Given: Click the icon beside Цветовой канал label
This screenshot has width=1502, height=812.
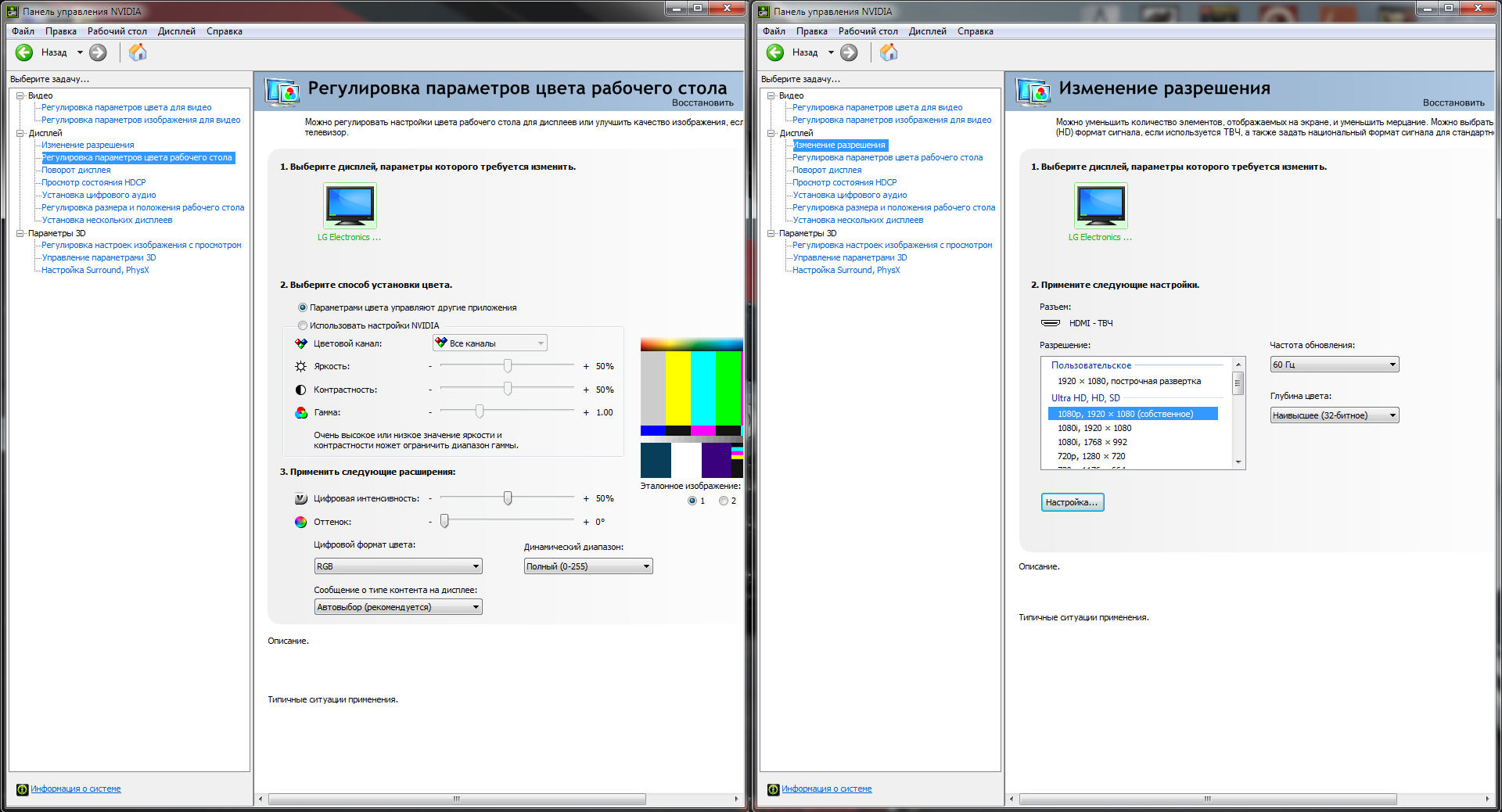Looking at the screenshot, I should (300, 343).
